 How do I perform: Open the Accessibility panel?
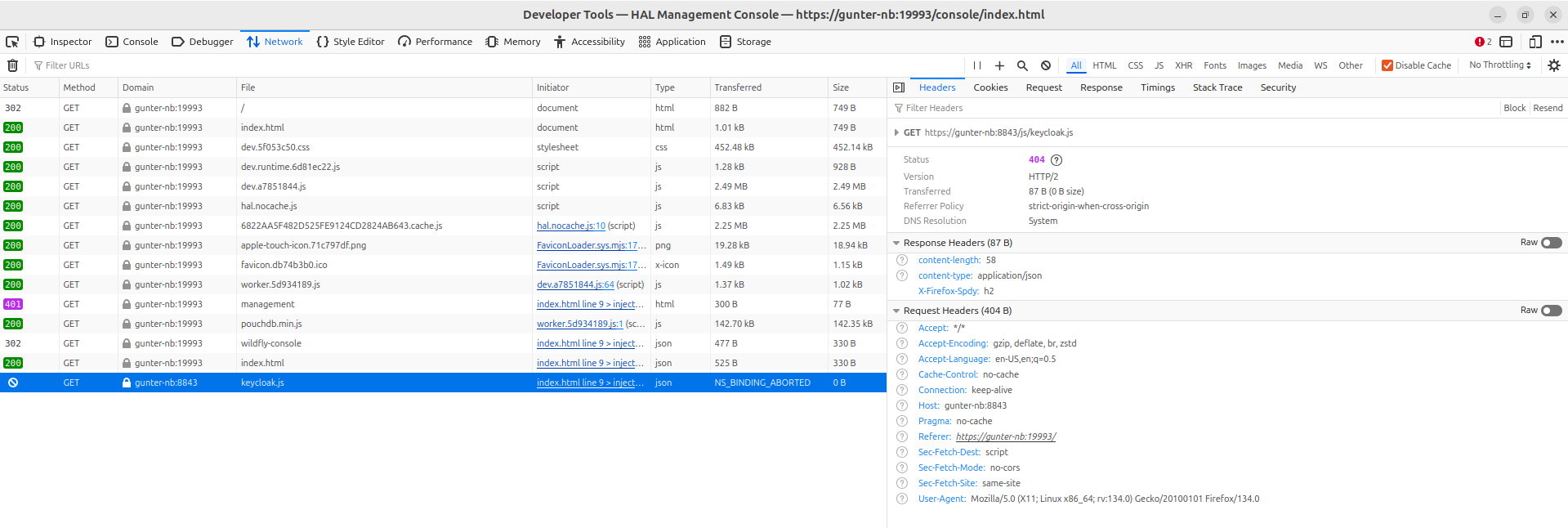click(589, 42)
